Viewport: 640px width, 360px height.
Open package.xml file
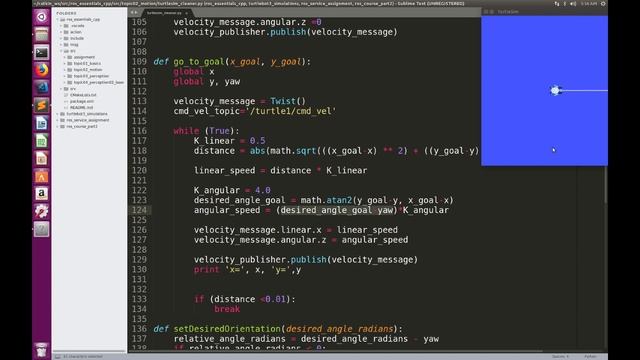click(82, 101)
